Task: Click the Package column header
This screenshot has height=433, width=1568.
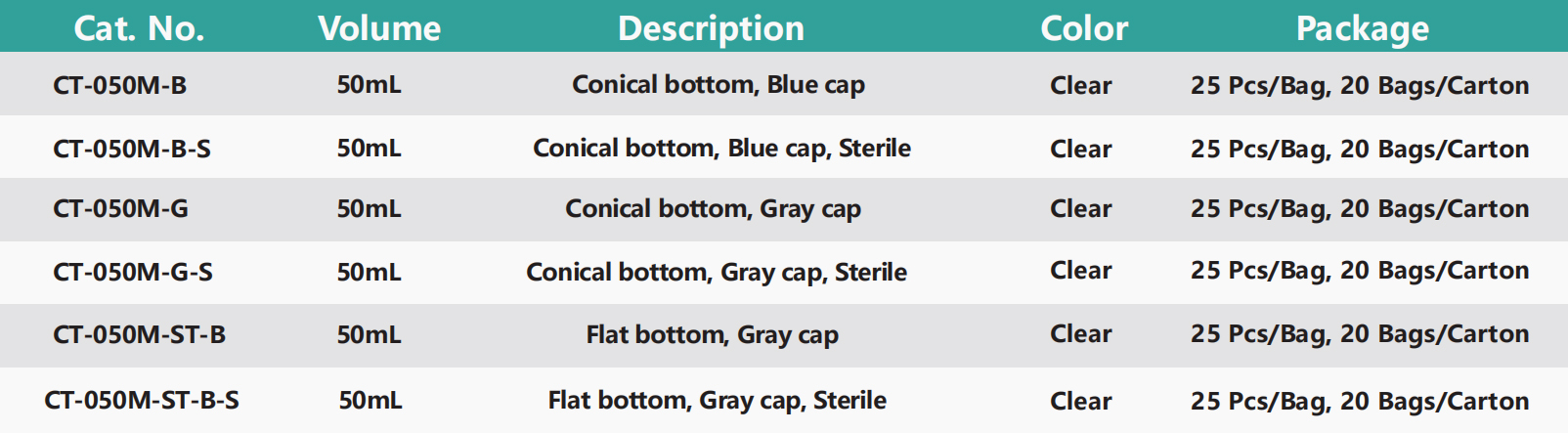Action: [x=1362, y=28]
